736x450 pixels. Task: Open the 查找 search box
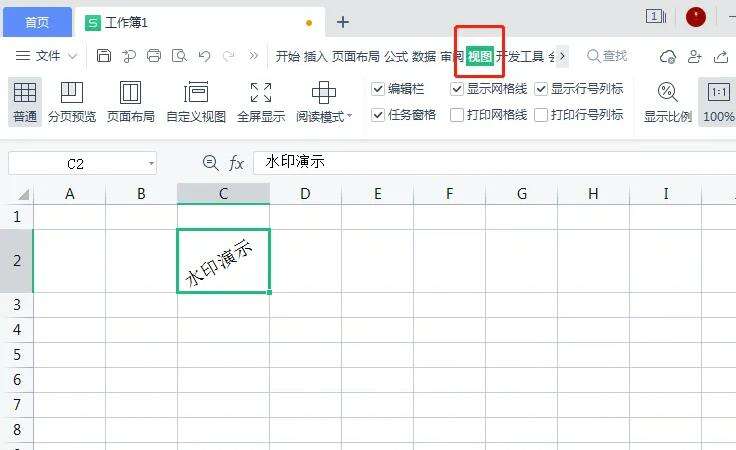[x=607, y=56]
